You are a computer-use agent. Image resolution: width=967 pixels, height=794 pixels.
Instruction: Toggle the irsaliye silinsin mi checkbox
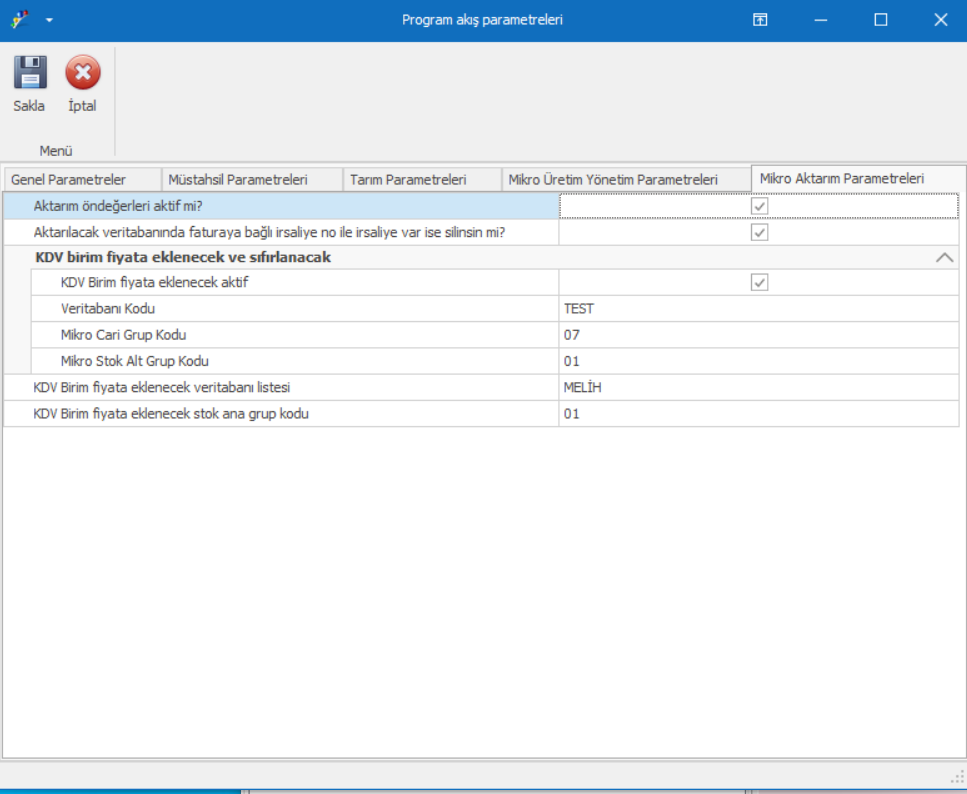click(759, 233)
